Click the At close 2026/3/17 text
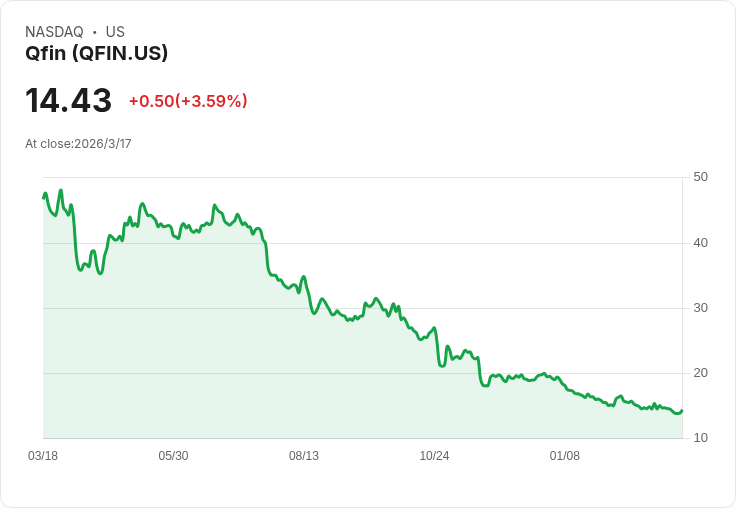 pos(78,144)
